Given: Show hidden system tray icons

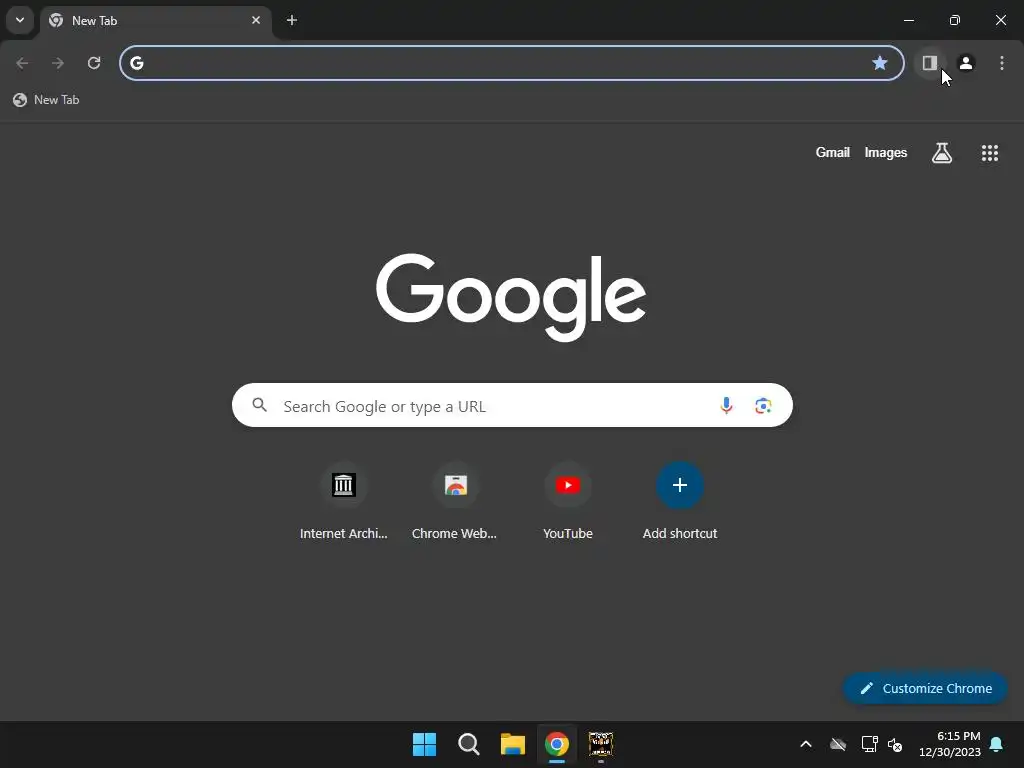Looking at the screenshot, I should [x=806, y=744].
